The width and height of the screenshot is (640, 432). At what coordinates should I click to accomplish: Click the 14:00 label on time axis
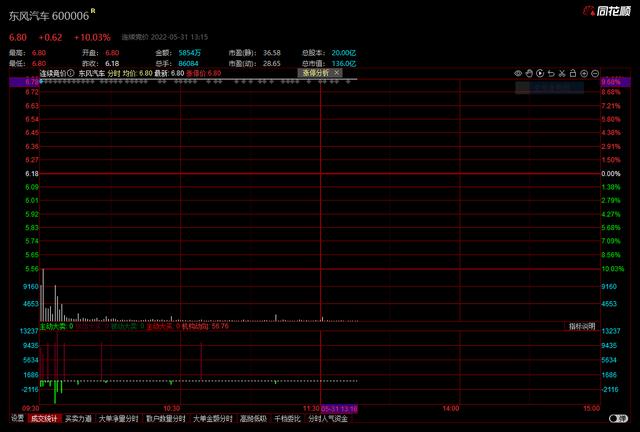click(451, 408)
